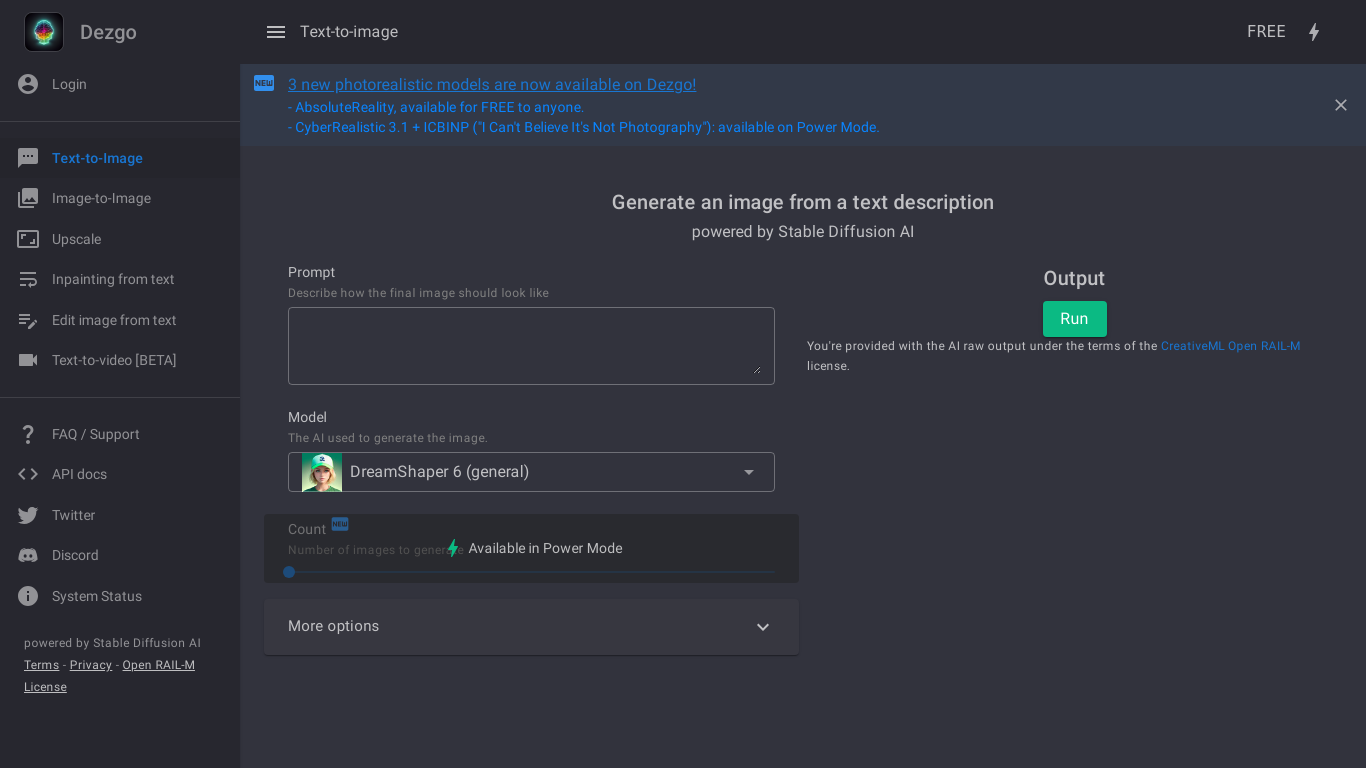Expand the More options panel
Viewport: 1366px width, 768px height.
tap(531, 627)
